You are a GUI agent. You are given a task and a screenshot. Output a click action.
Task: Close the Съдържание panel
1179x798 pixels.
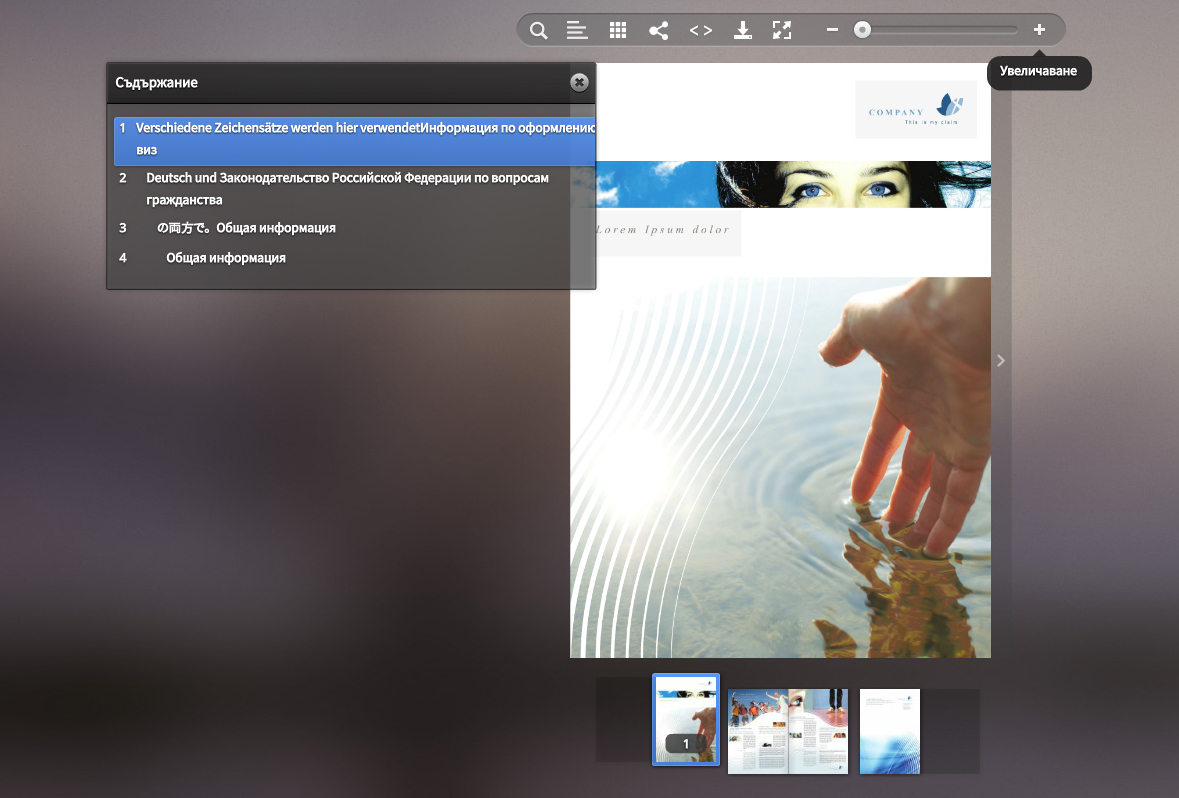pyautogui.click(x=579, y=82)
